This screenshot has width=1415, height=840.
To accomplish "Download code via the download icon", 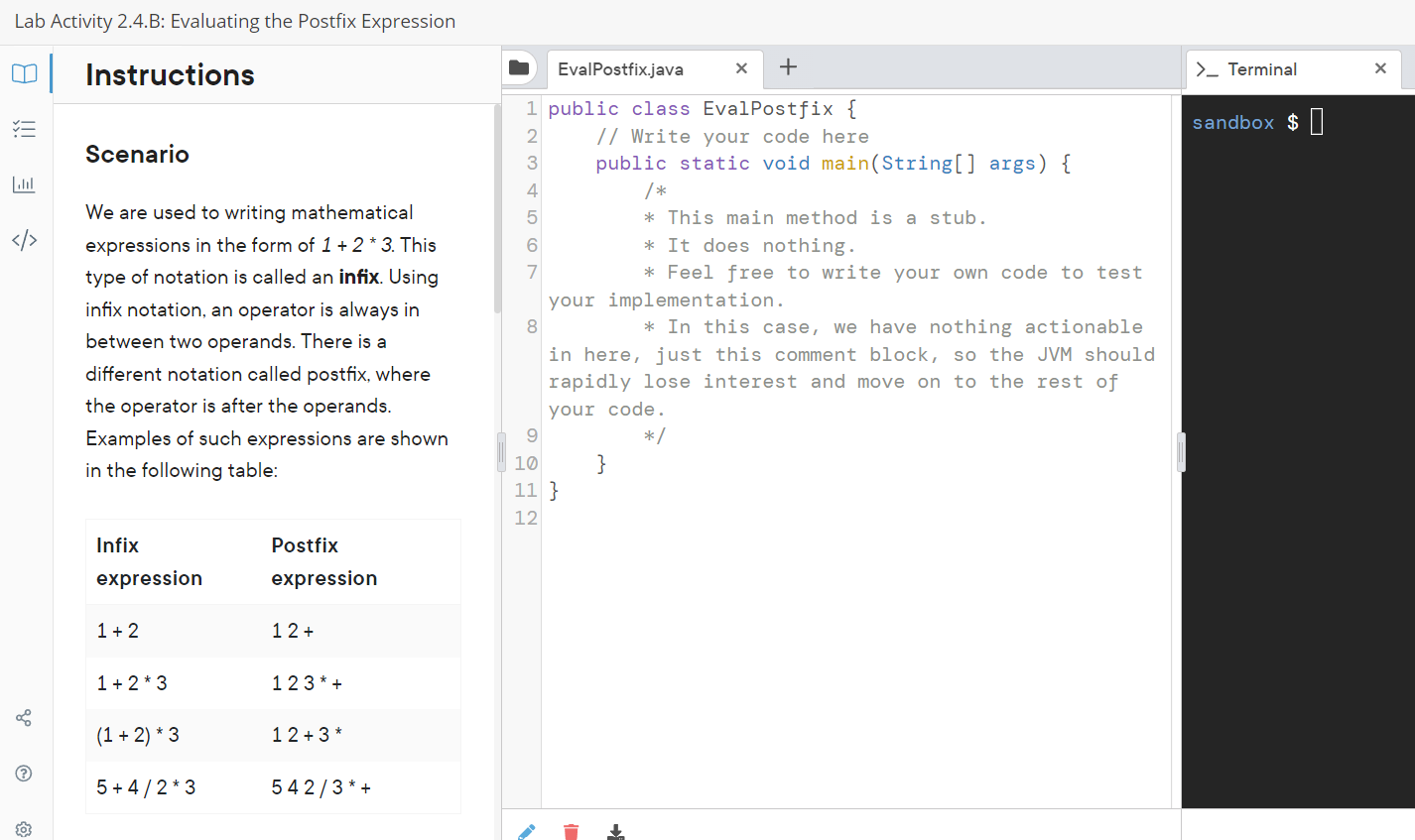I will tap(615, 834).
